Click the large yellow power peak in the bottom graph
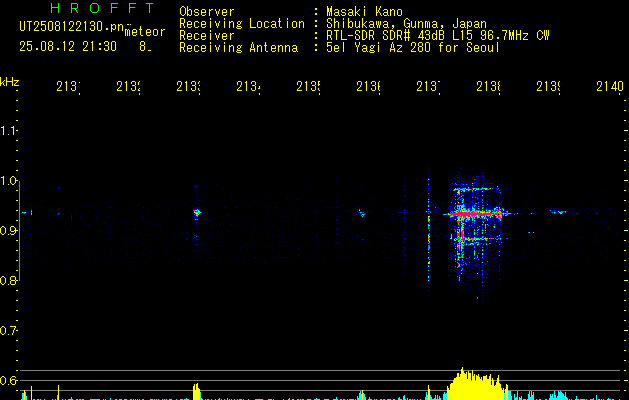 477,385
